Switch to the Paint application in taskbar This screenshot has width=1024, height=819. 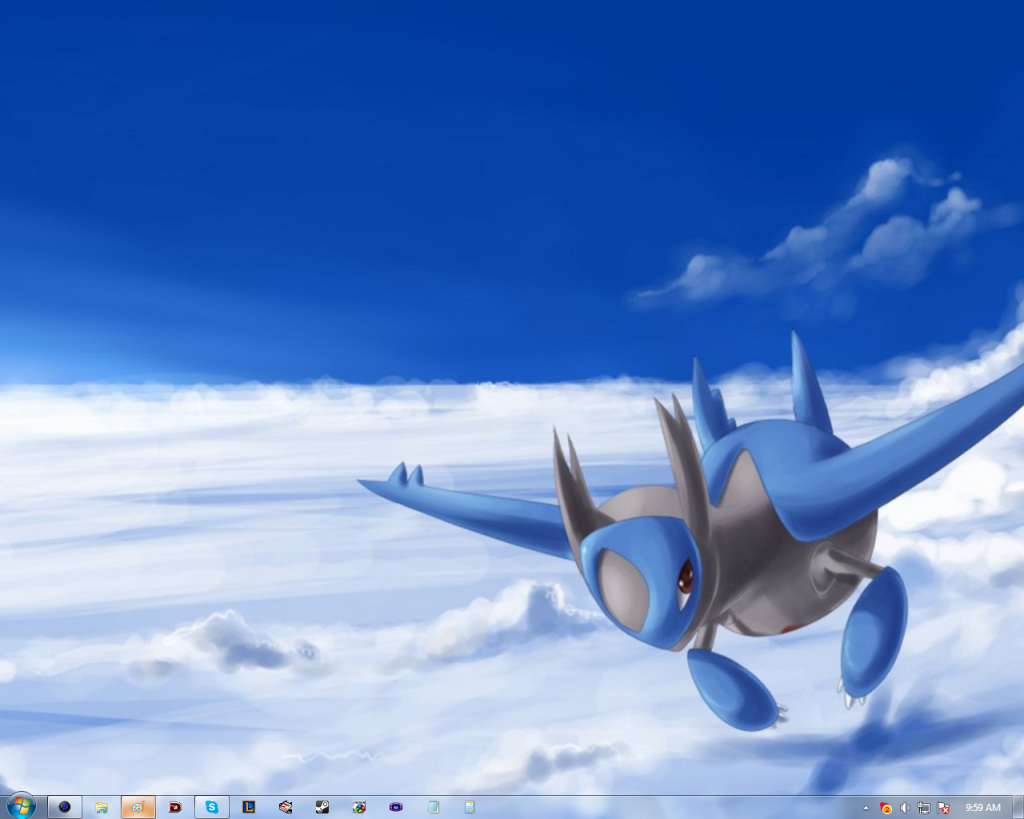pyautogui.click(x=138, y=807)
